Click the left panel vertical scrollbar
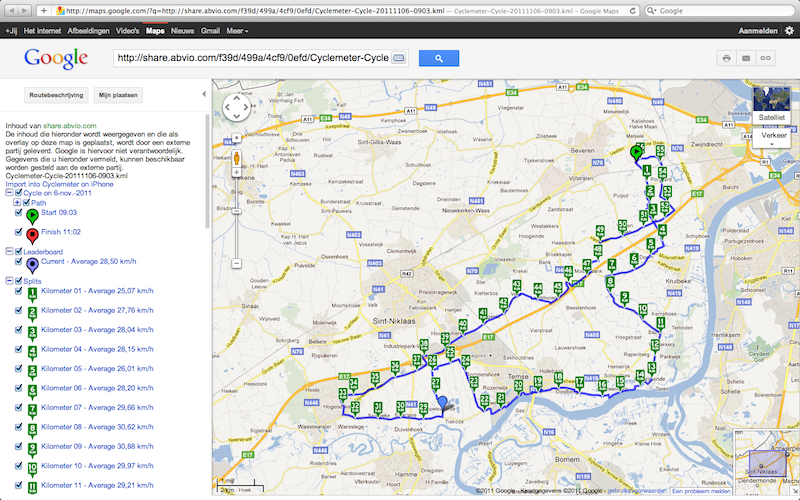800x500 pixels. pyautogui.click(x=207, y=171)
